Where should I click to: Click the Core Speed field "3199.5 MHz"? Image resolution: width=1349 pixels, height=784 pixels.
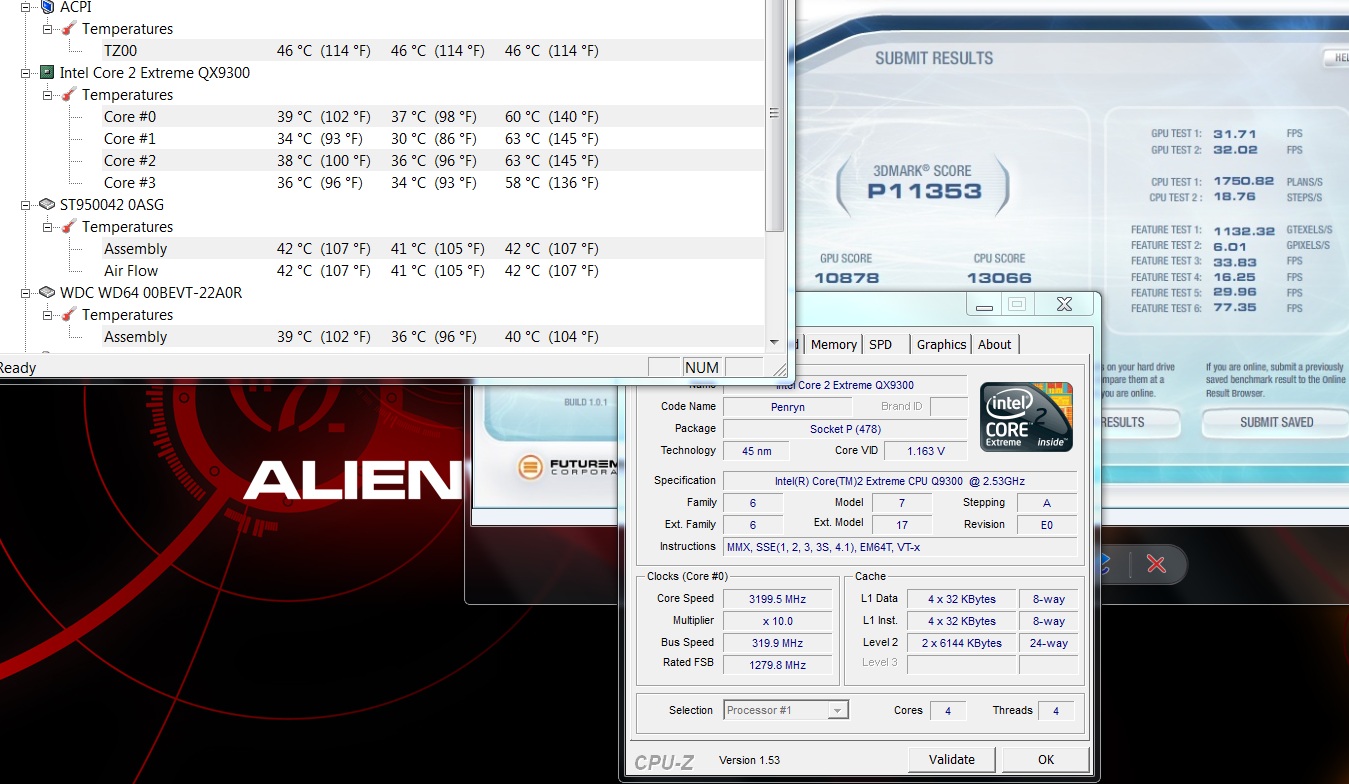tap(777, 599)
